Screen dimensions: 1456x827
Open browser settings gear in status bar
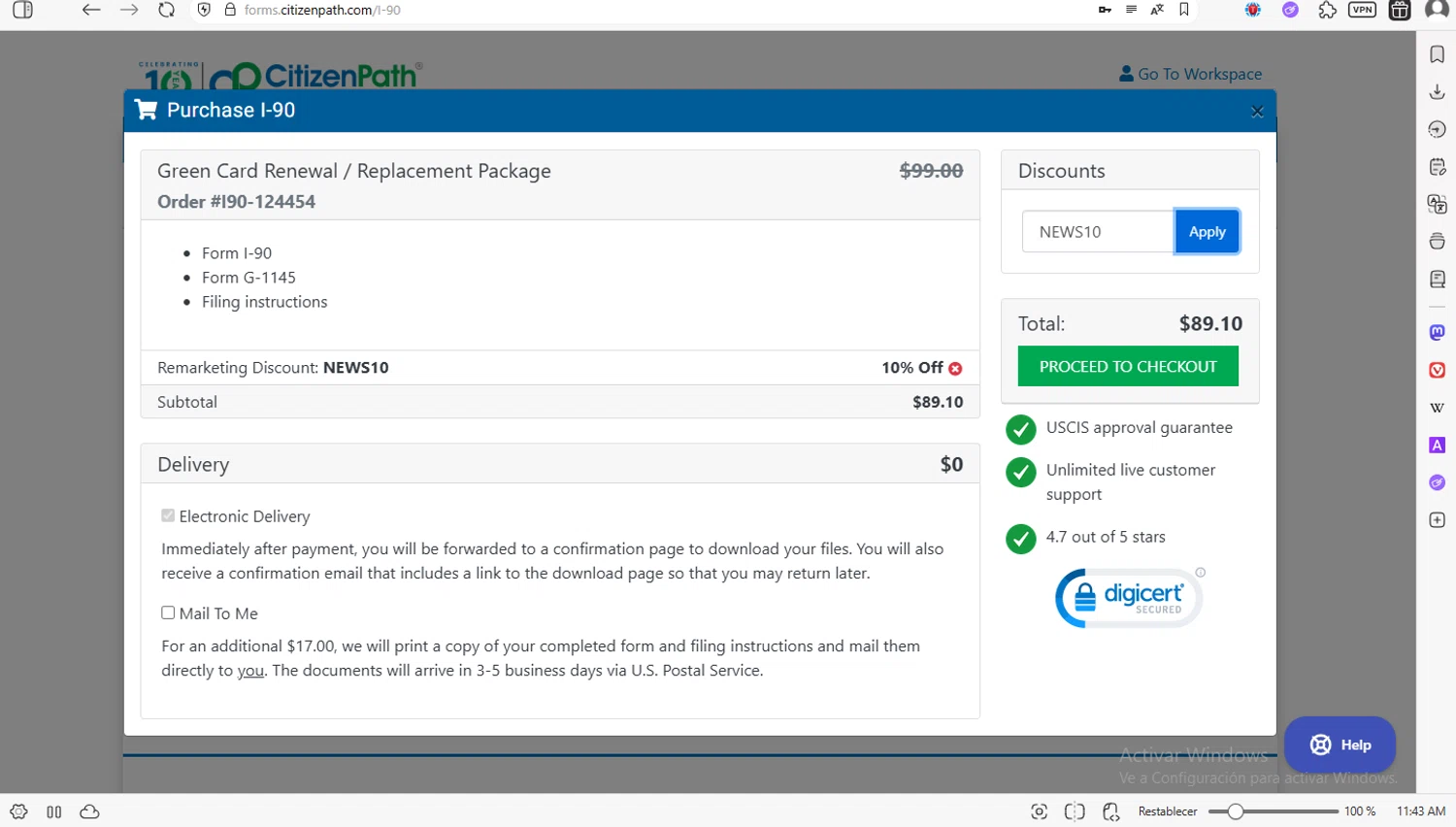(18, 811)
